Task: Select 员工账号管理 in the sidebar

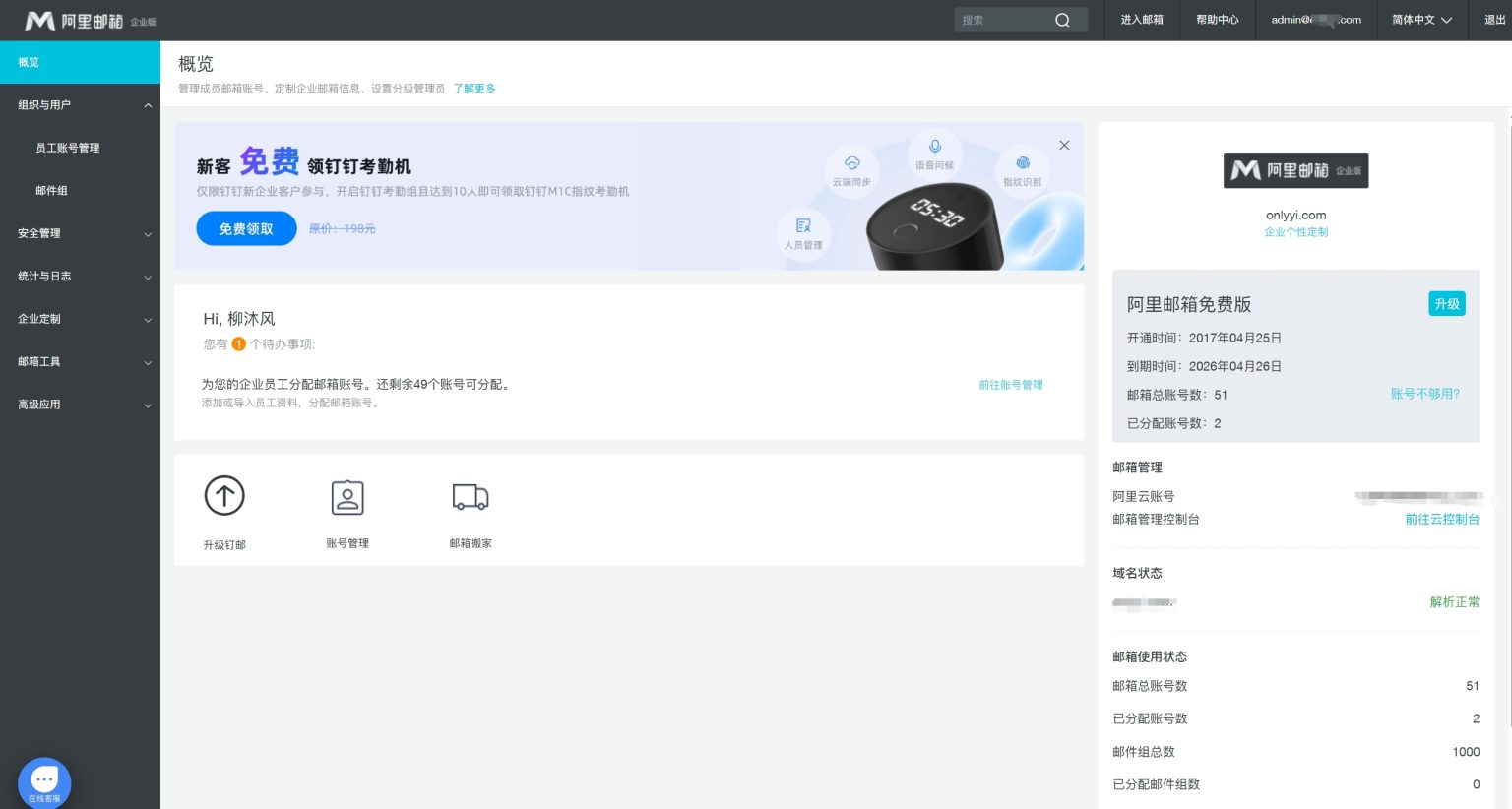Action: click(x=68, y=148)
